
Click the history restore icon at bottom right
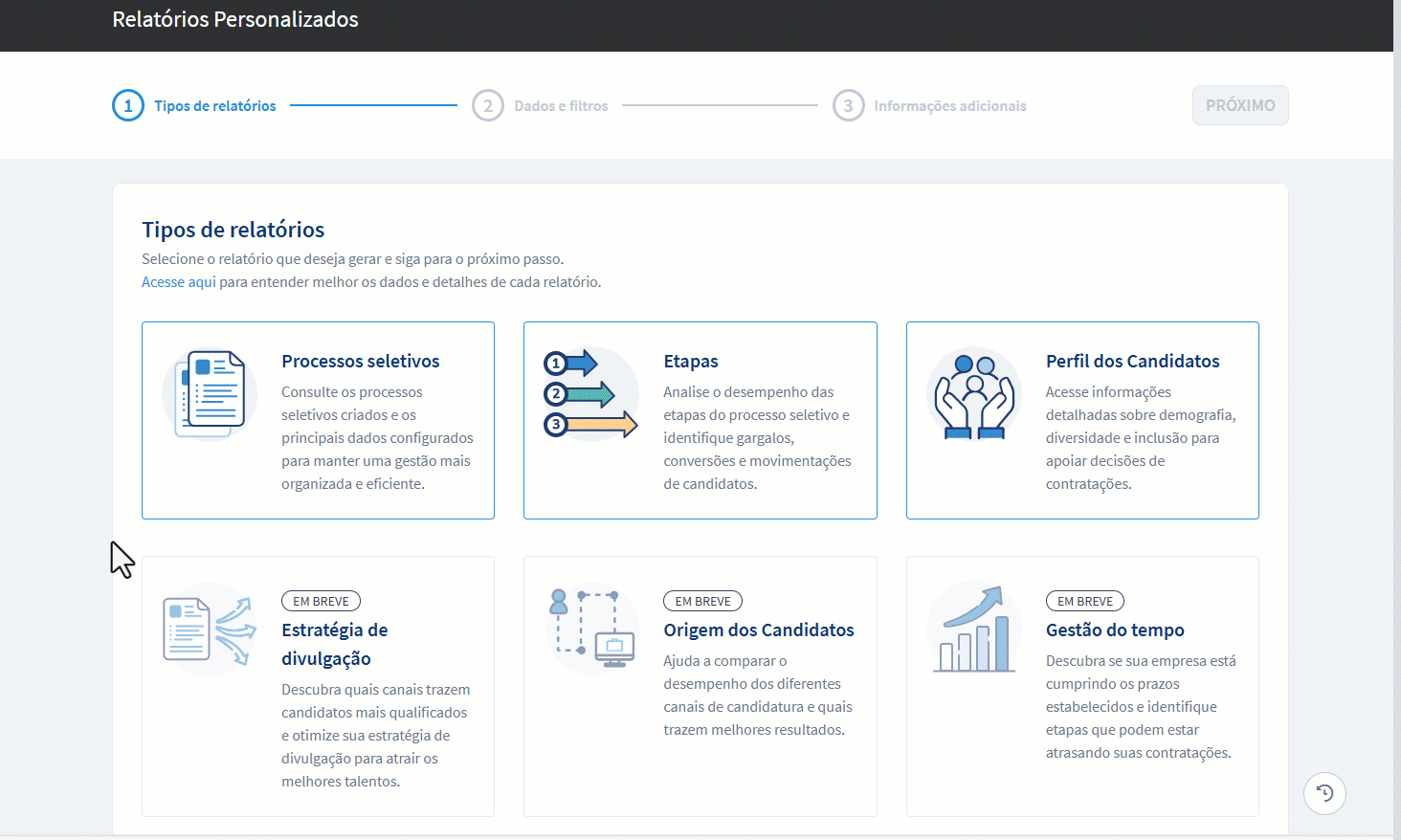click(1324, 793)
